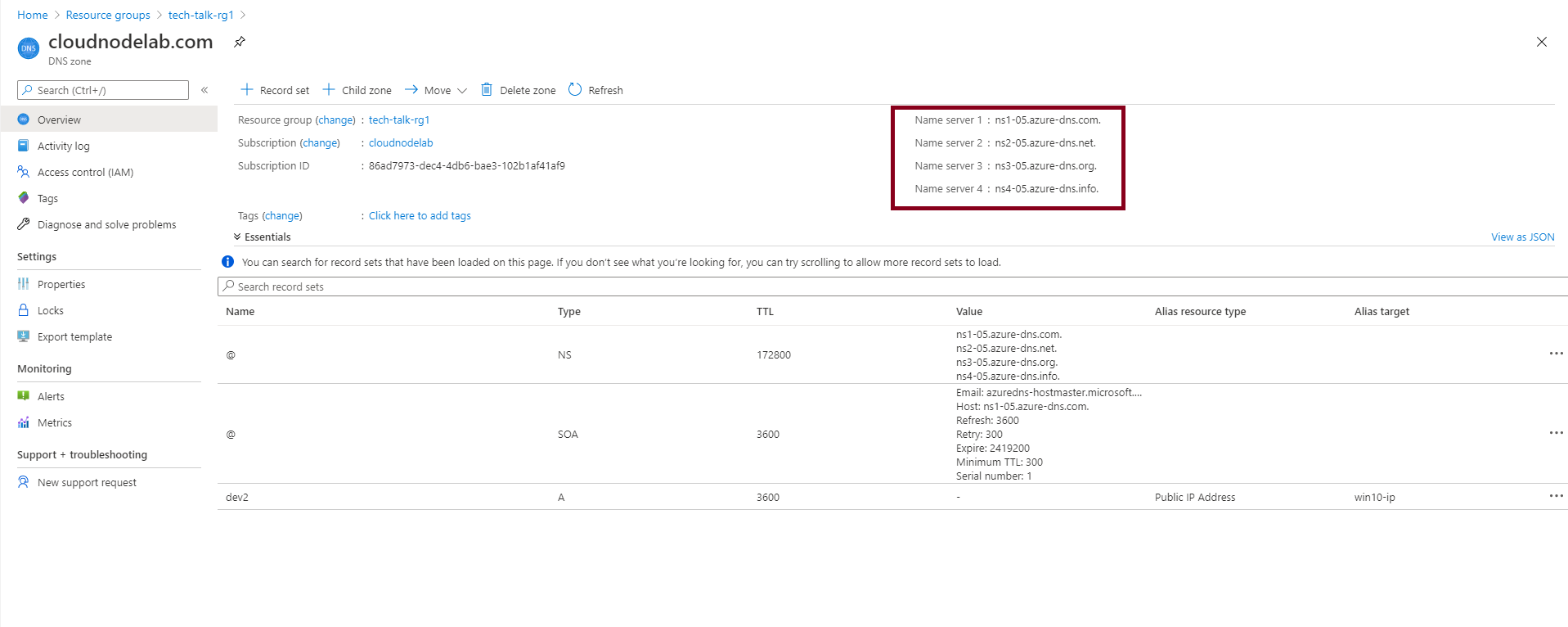This screenshot has width=1568, height=627.
Task: Open the SOA record type row
Action: [x=568, y=434]
